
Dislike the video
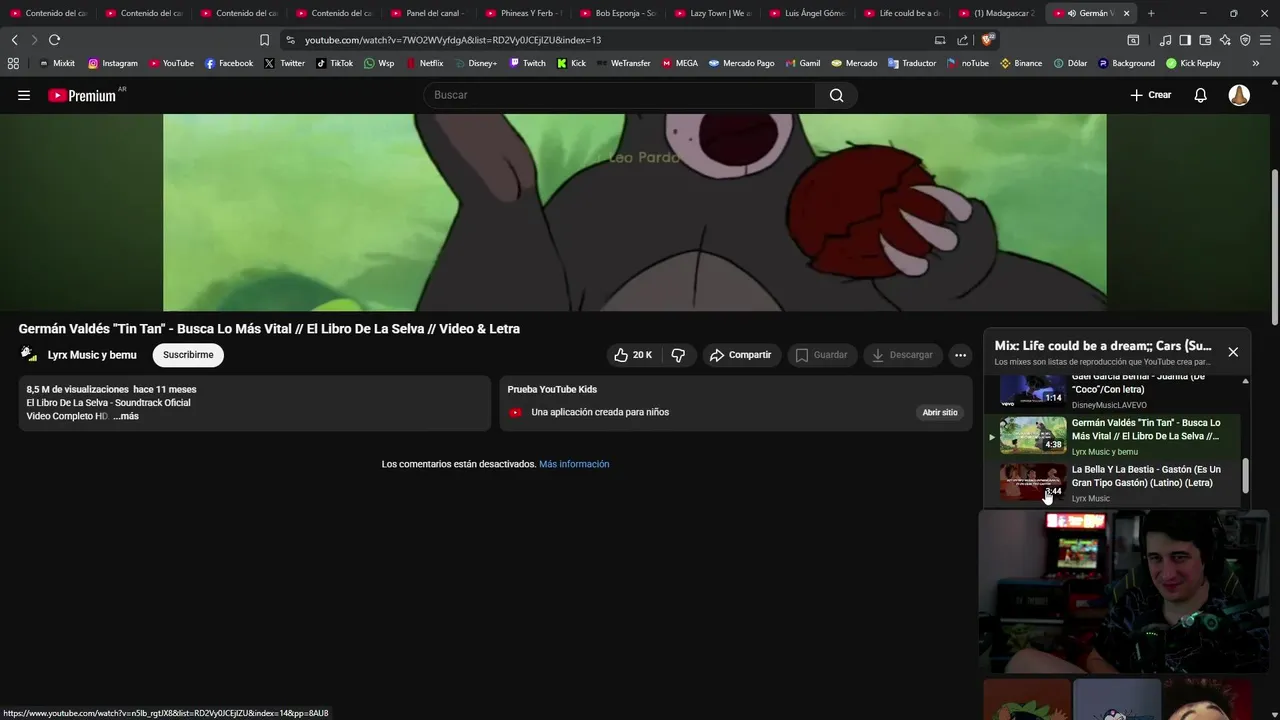point(678,355)
